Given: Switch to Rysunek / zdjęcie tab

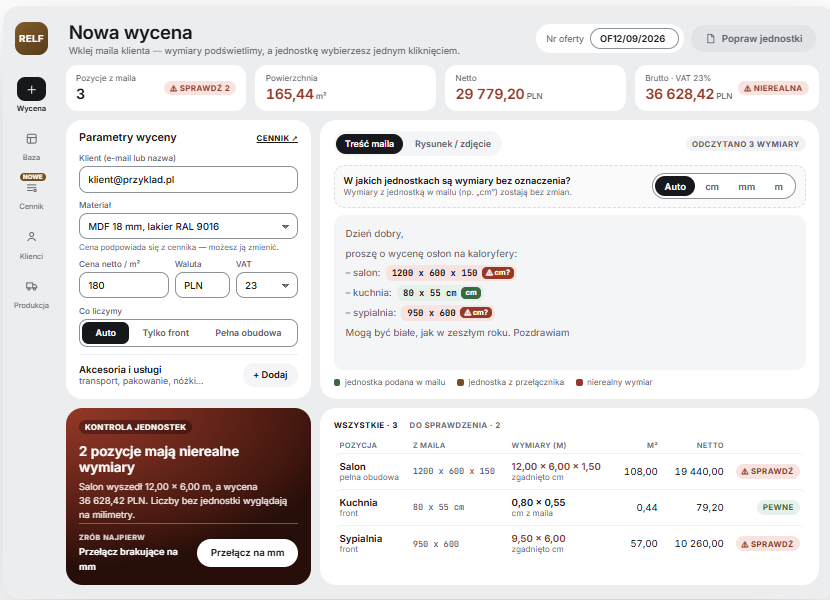Looking at the screenshot, I should [453, 144].
